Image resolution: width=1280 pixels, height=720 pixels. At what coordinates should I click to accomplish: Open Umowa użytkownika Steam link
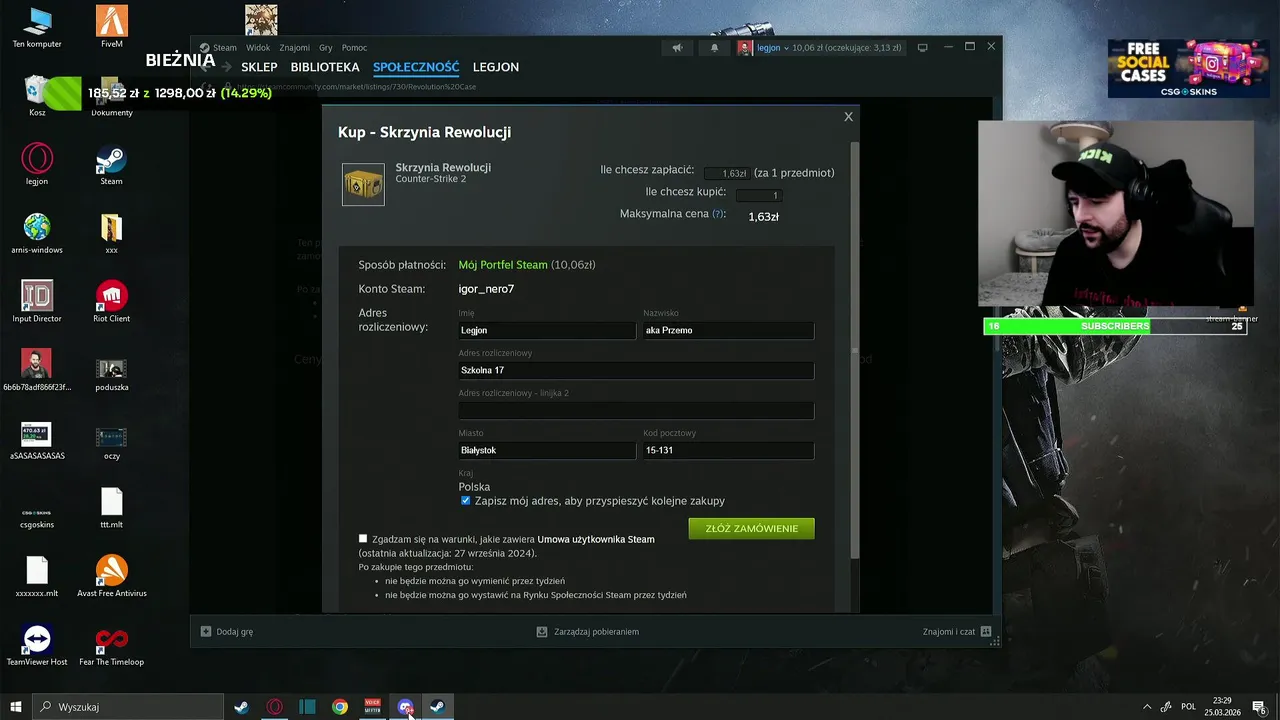coord(596,539)
